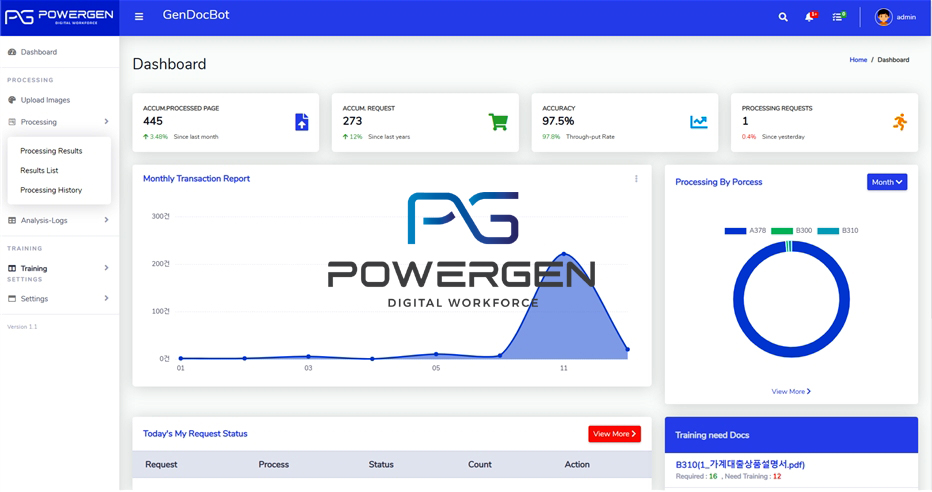Open Dashboard in the sidebar
Screen dimensions: 932x492
coord(39,52)
